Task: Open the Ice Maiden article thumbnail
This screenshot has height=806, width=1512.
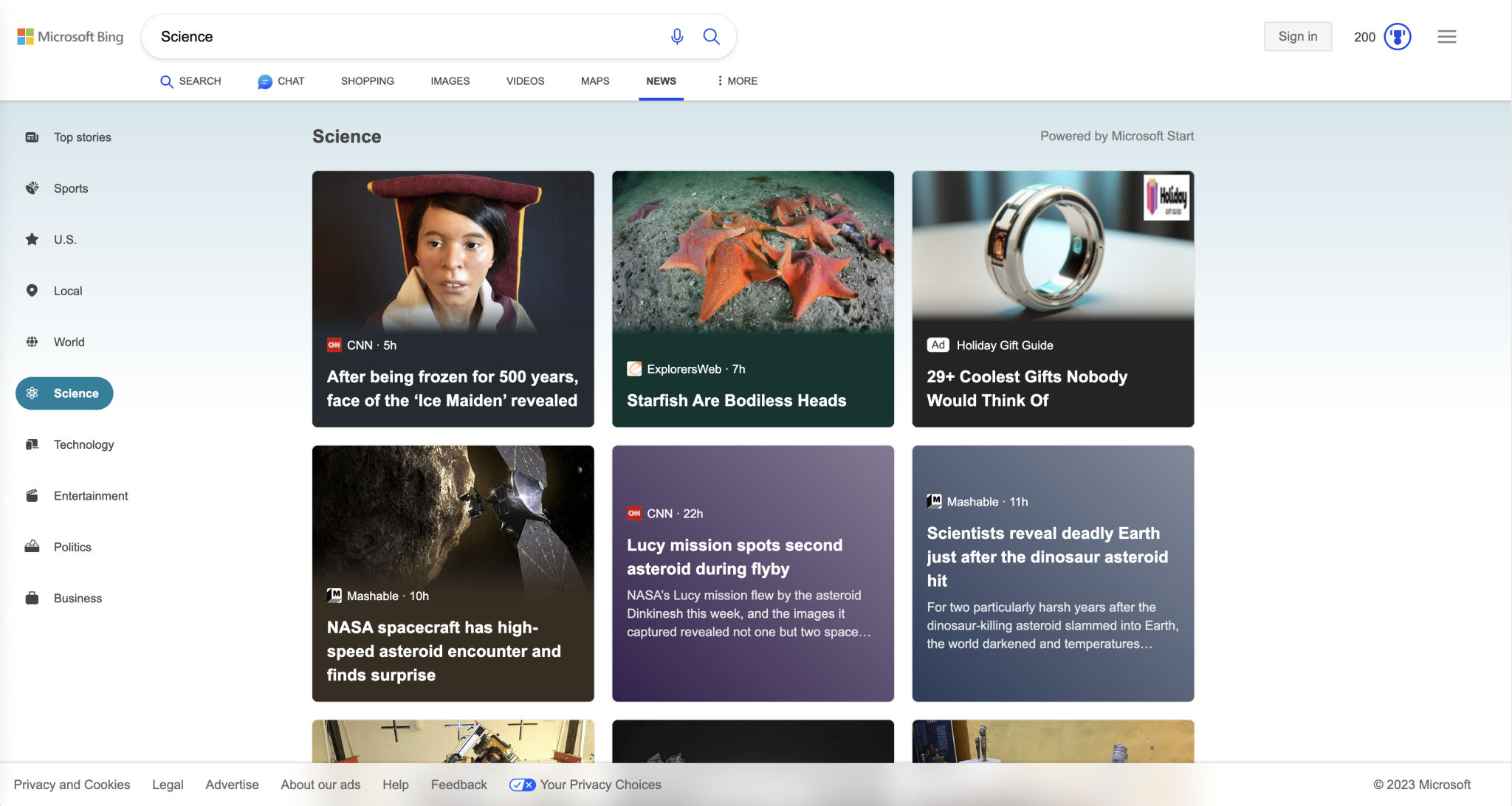Action: [x=453, y=251]
